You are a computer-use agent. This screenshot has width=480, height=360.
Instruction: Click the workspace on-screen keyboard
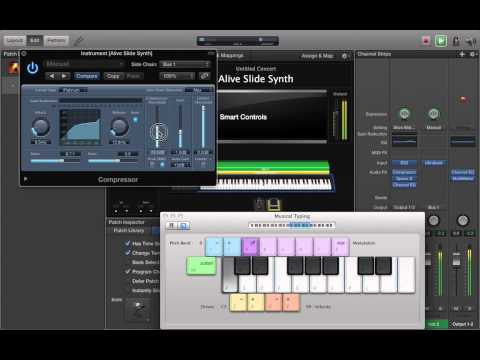(266, 184)
